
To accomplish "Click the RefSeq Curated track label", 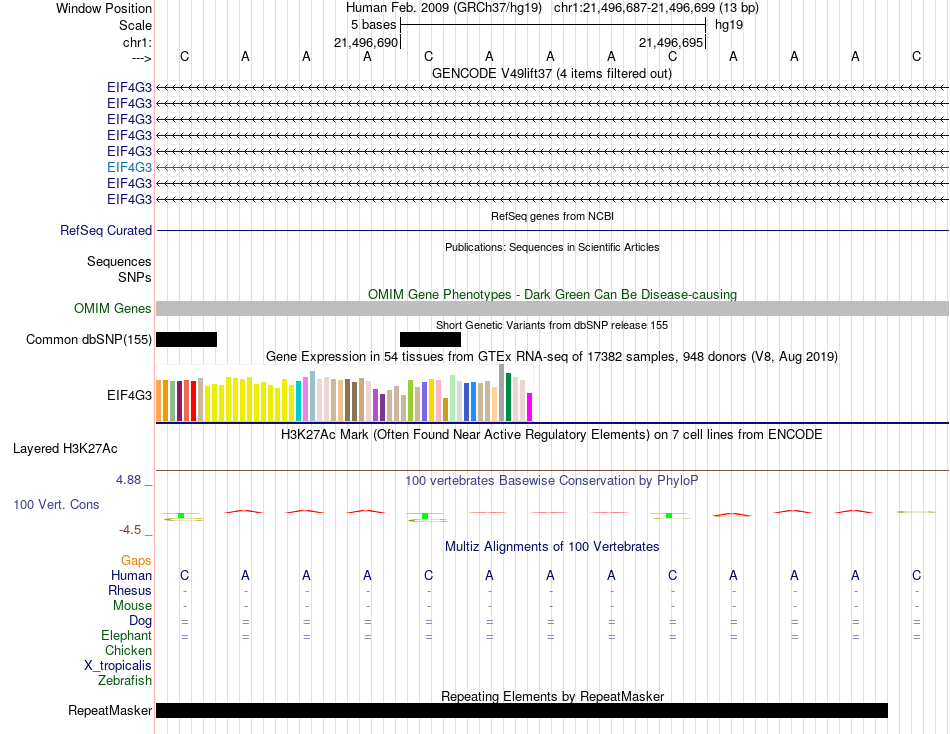I will [106, 230].
